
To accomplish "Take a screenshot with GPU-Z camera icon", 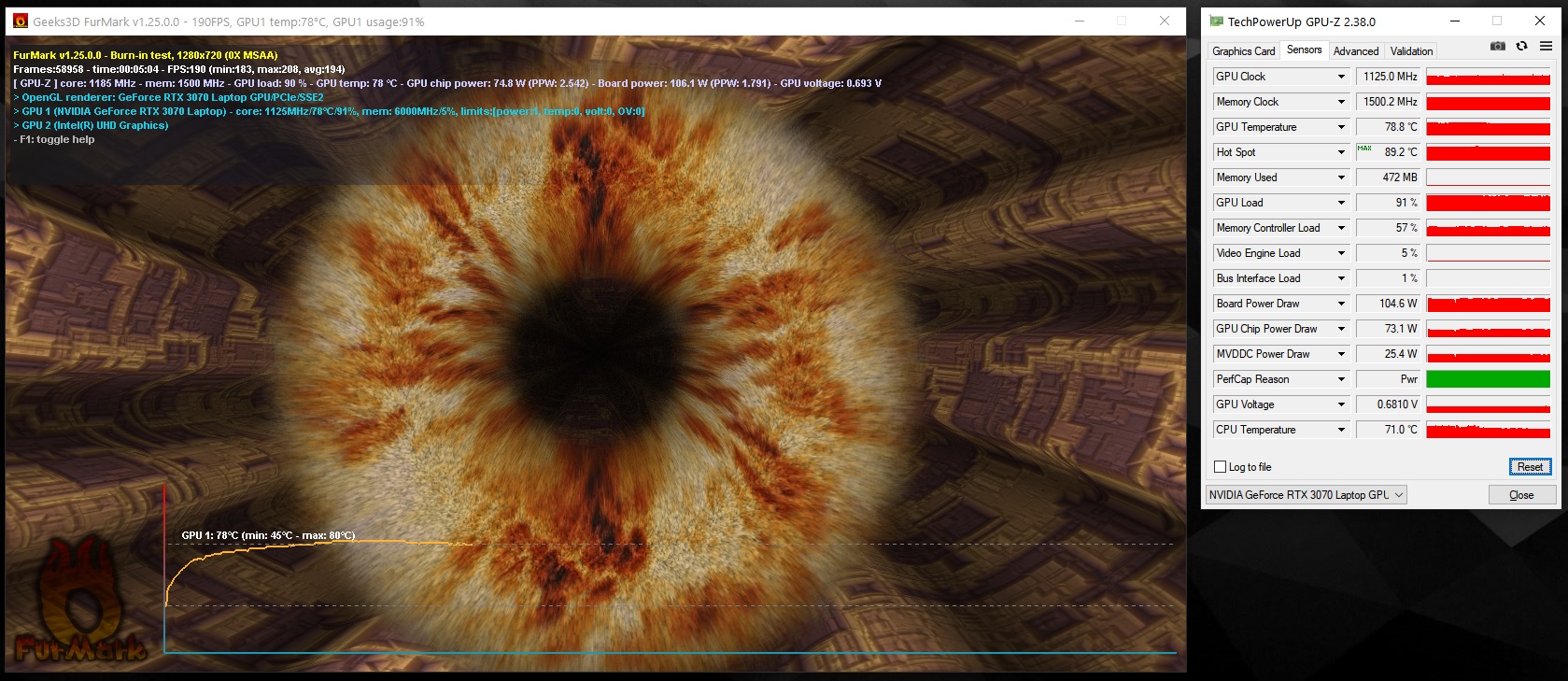I will [1498, 46].
